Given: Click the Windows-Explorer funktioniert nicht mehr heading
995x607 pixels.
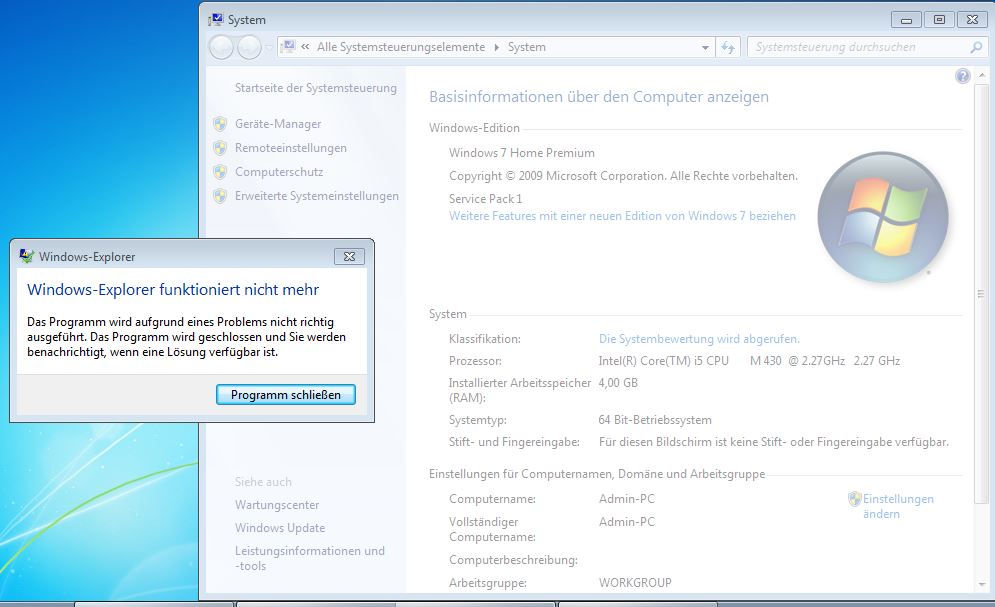Looking at the screenshot, I should [x=173, y=289].
